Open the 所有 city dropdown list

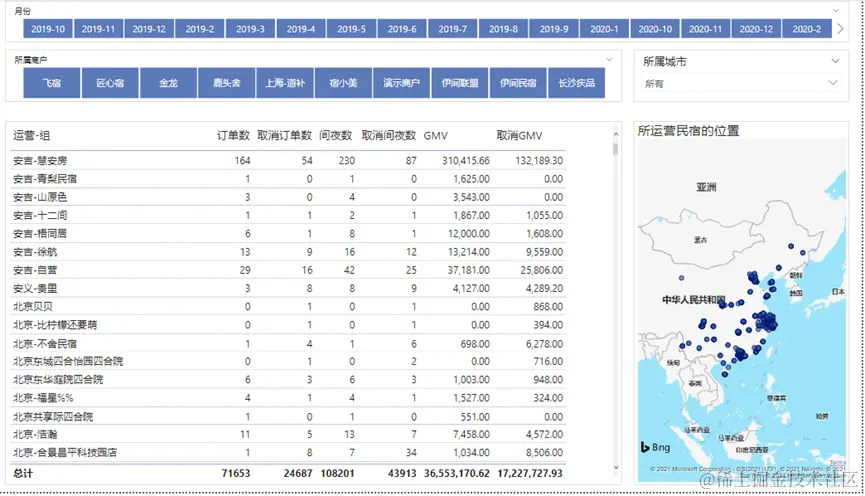tap(740, 83)
